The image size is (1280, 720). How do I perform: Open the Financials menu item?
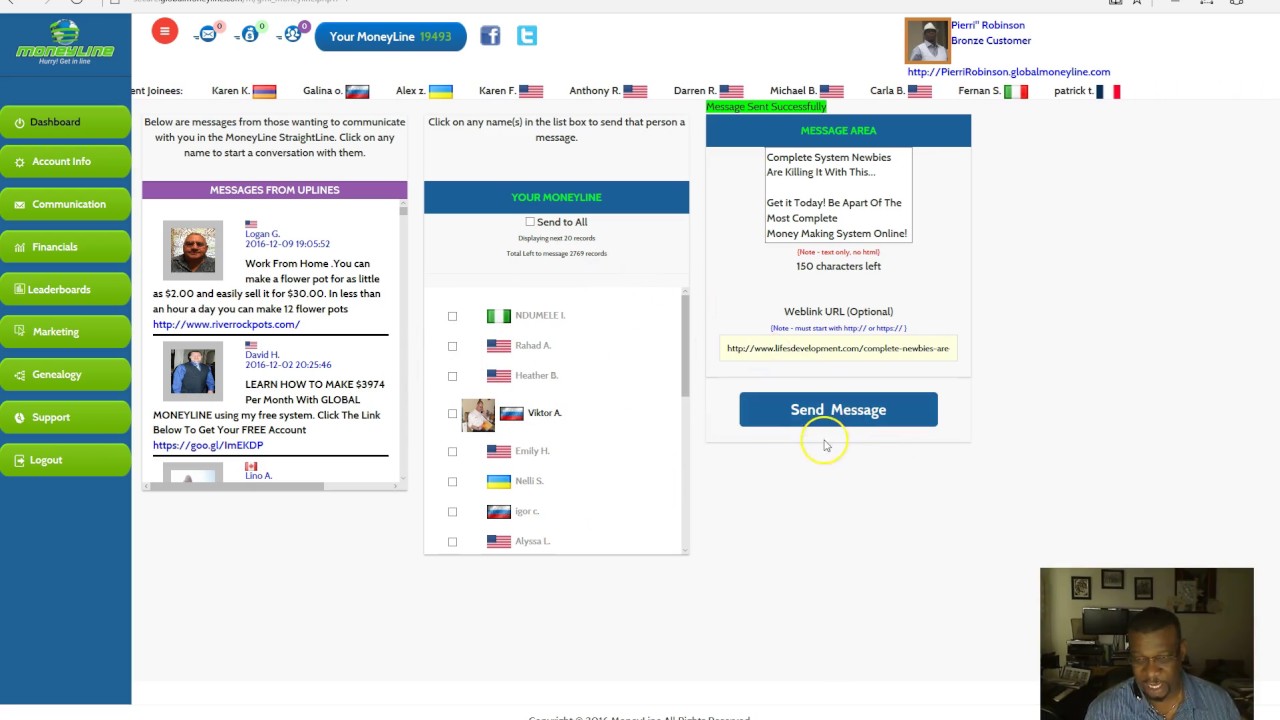tap(65, 247)
